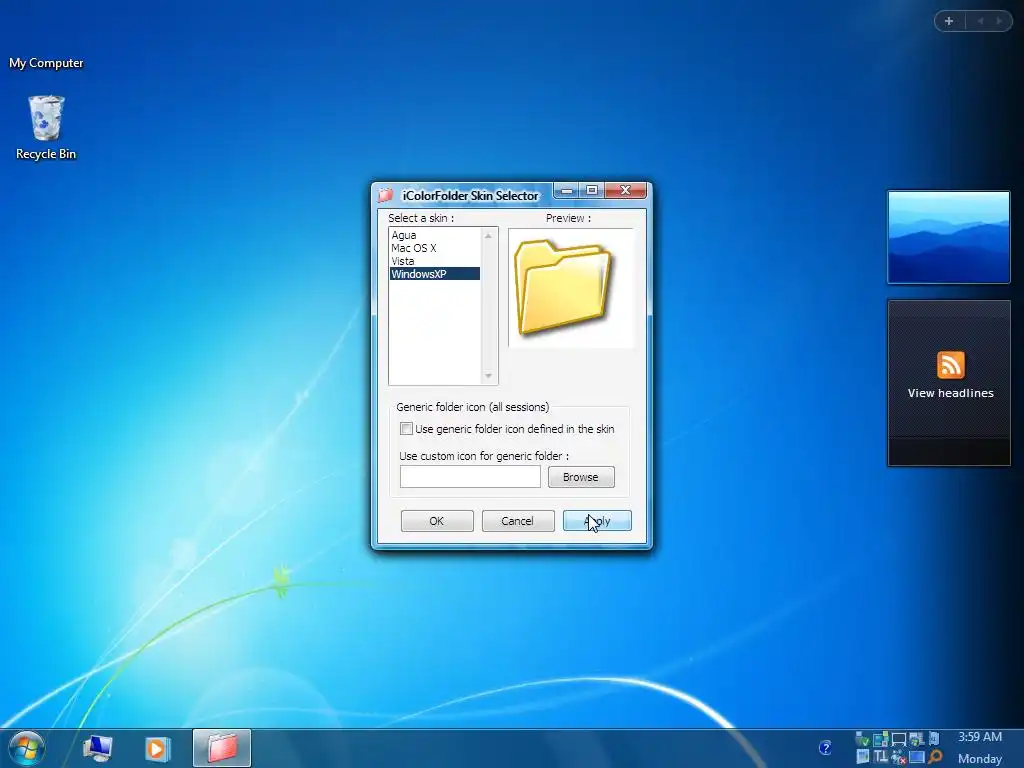Open the Windows Start orb
This screenshot has height=768, width=1024.
[x=27, y=748]
